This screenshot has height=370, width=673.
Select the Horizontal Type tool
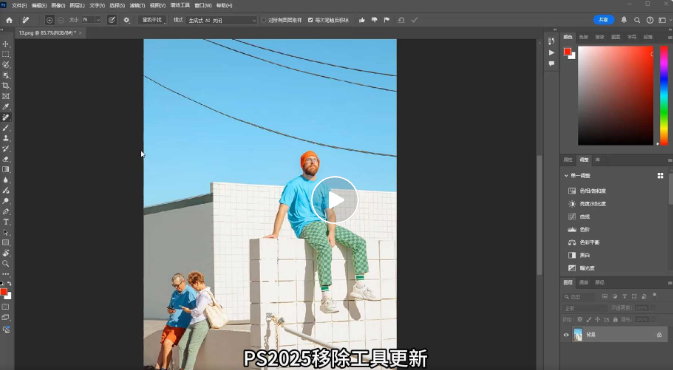click(6, 222)
